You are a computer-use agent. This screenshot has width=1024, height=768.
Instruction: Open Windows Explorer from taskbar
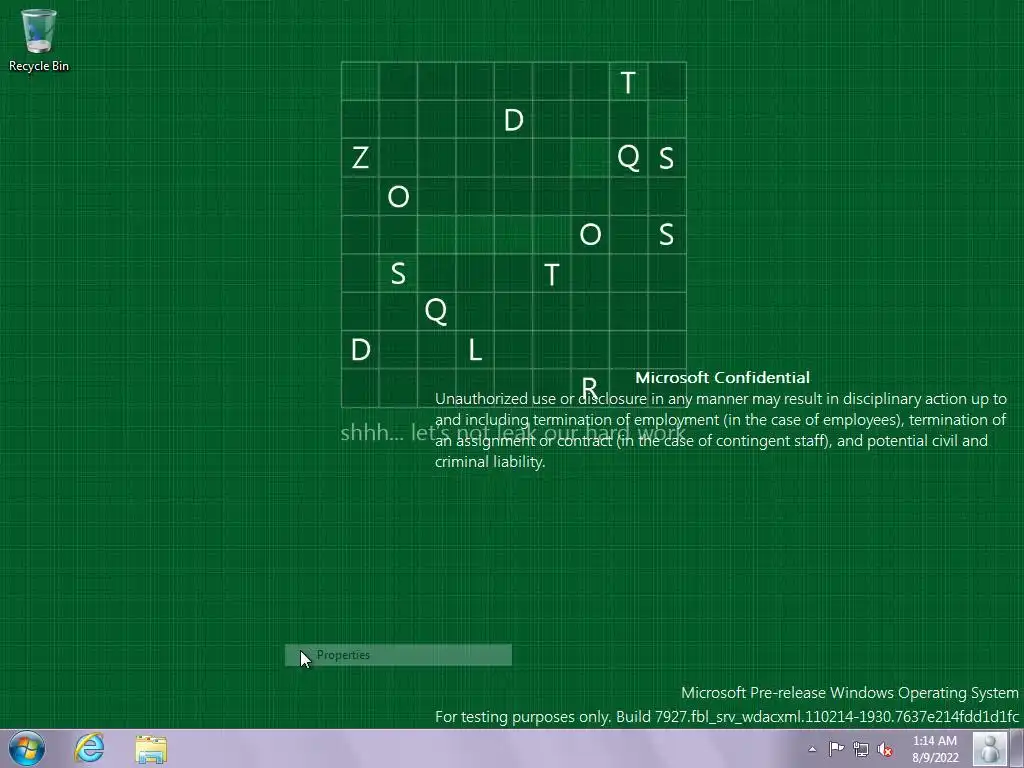click(x=151, y=748)
